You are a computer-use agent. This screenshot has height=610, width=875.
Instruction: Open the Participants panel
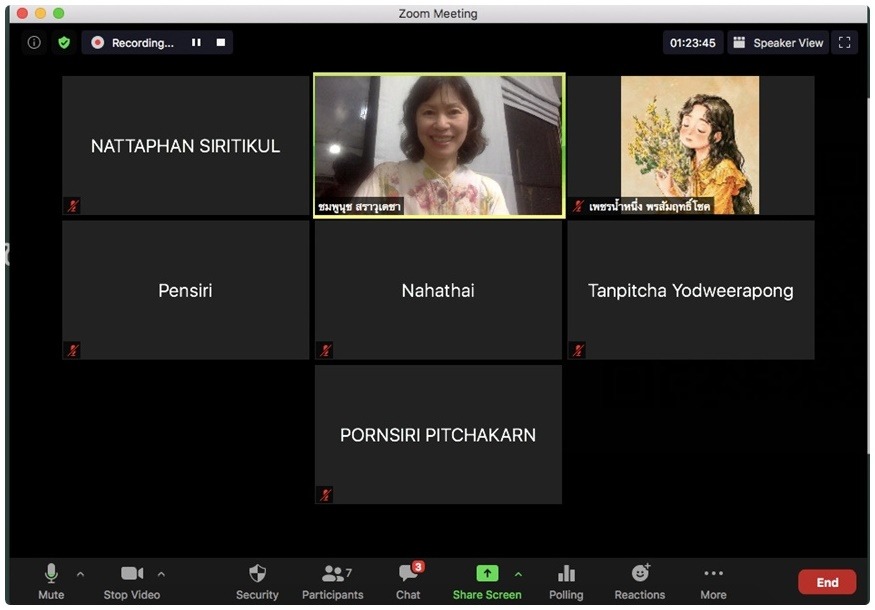tap(333, 581)
